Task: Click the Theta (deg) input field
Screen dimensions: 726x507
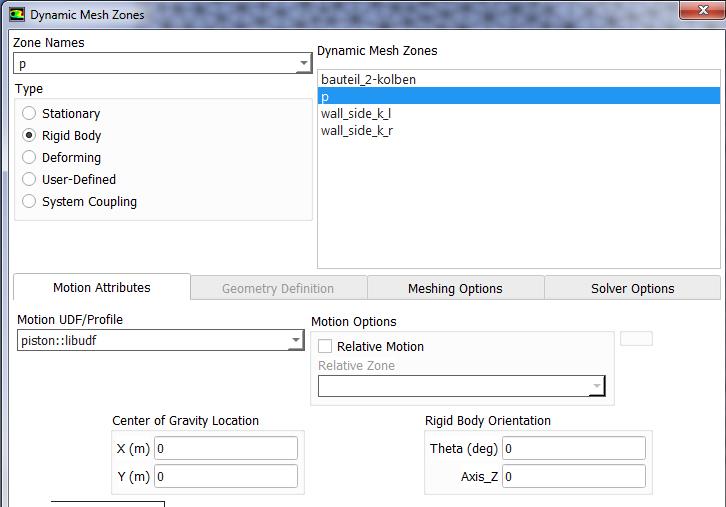Action: 574,448
